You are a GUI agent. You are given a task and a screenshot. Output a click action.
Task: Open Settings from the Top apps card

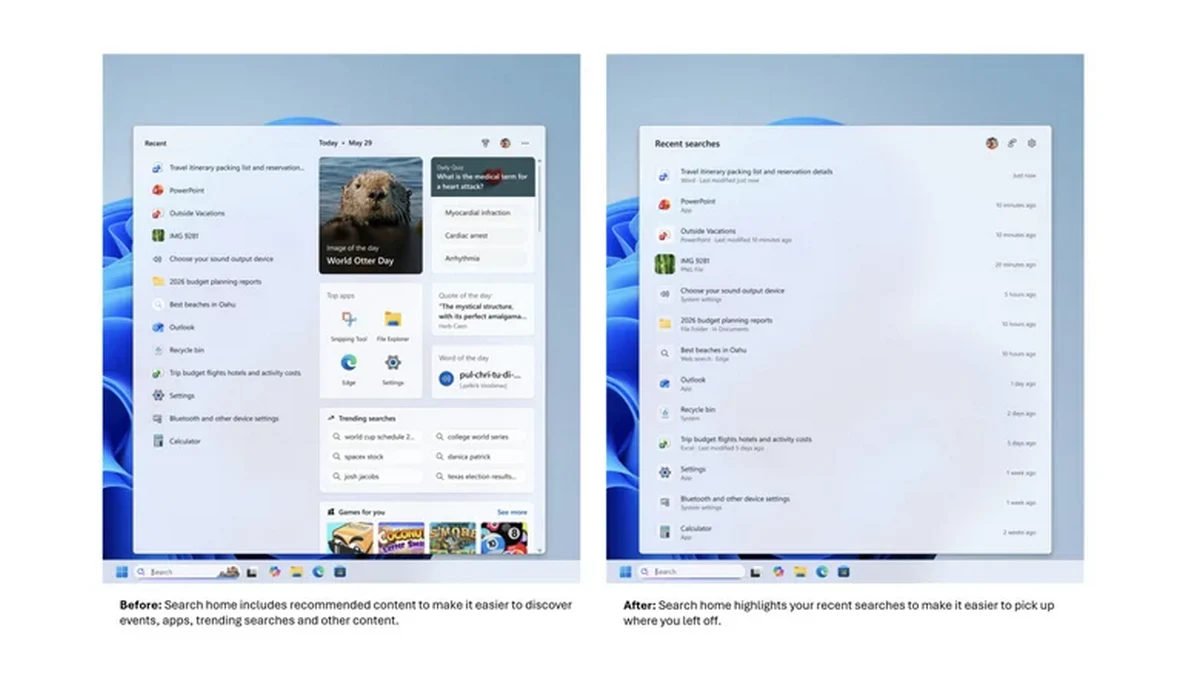pos(393,368)
